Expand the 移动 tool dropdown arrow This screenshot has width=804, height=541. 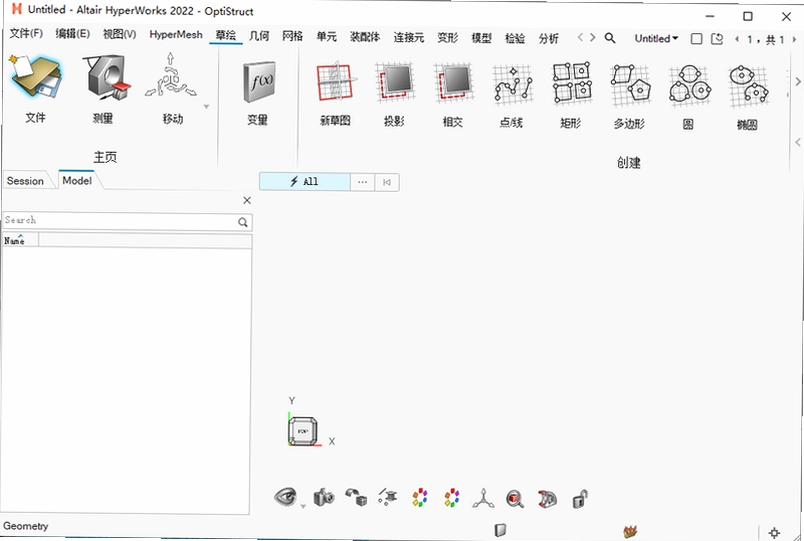click(206, 107)
